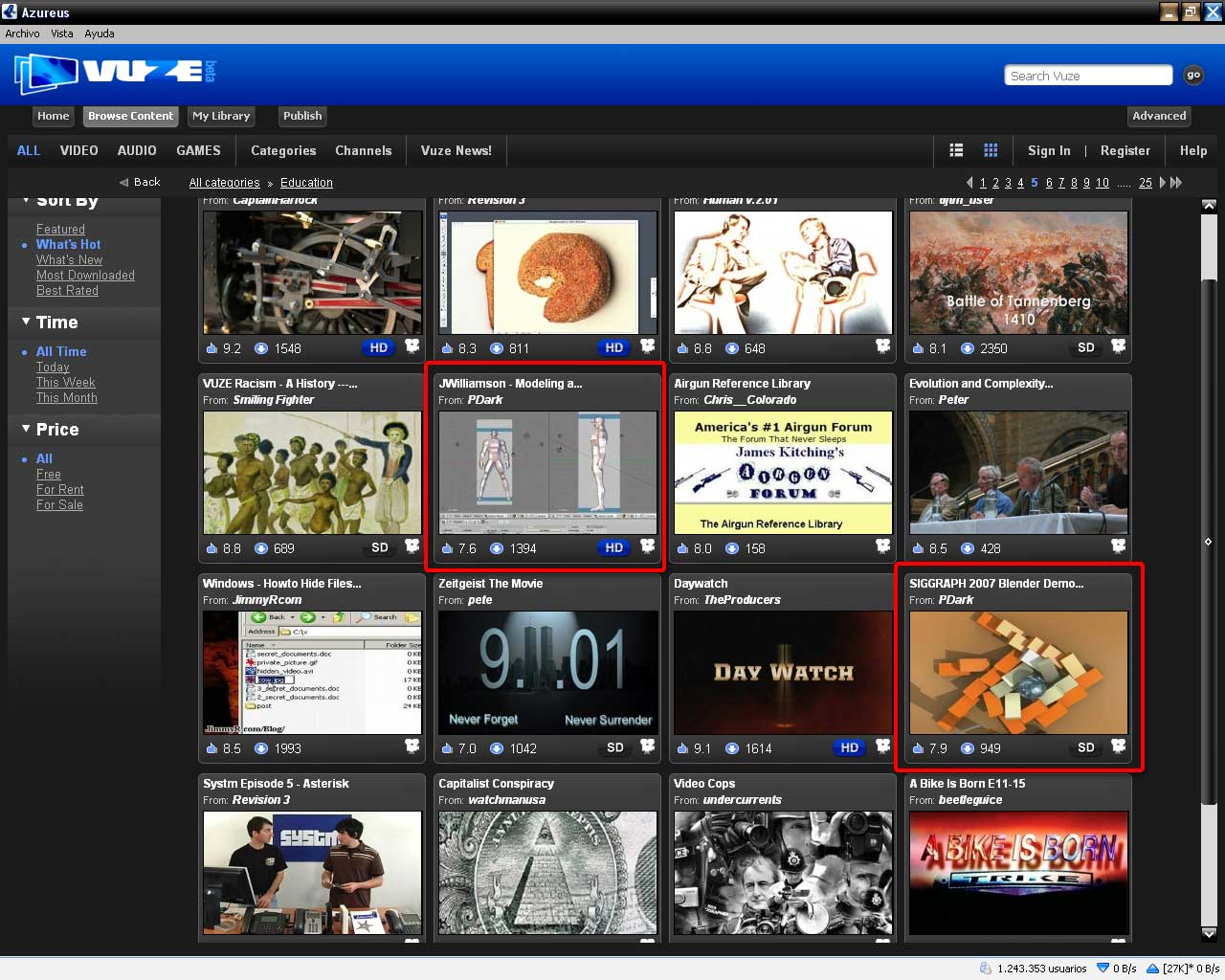Click the Register link

pos(1125,150)
